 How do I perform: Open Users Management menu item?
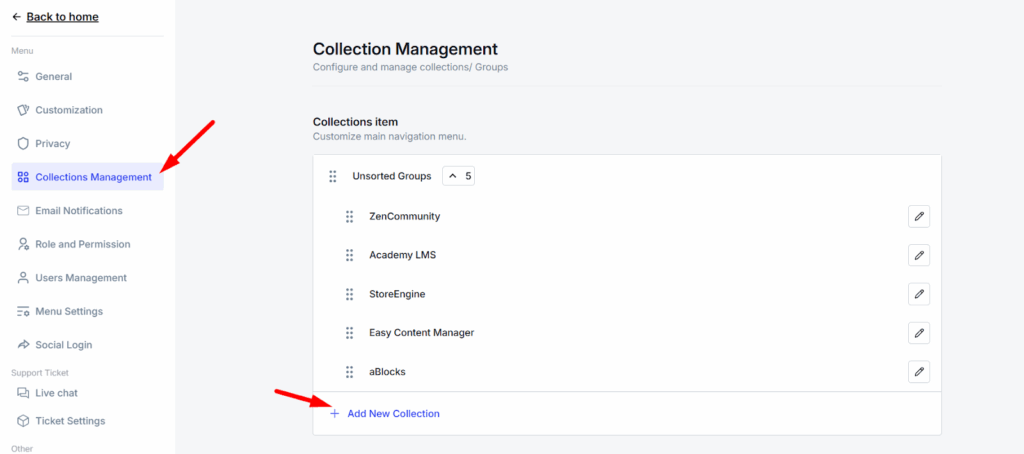[x=88, y=278]
